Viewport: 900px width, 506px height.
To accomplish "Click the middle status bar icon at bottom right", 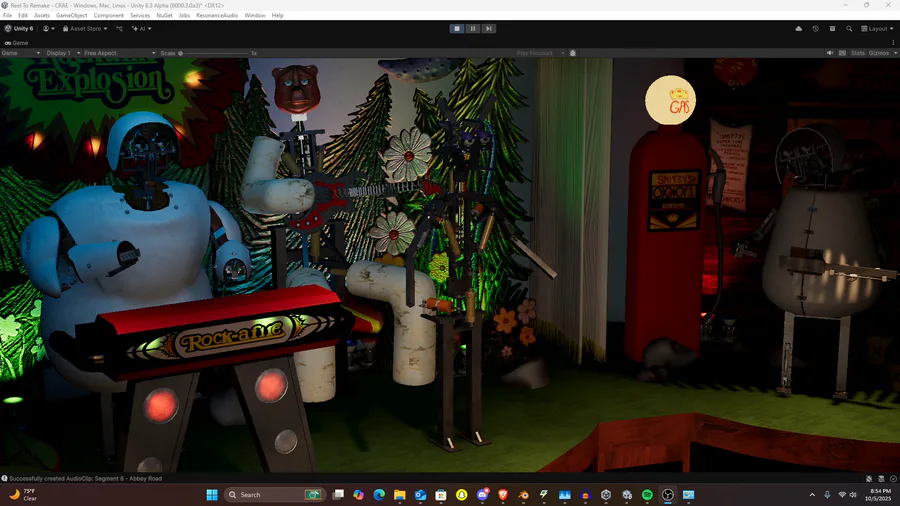I will click(x=881, y=478).
